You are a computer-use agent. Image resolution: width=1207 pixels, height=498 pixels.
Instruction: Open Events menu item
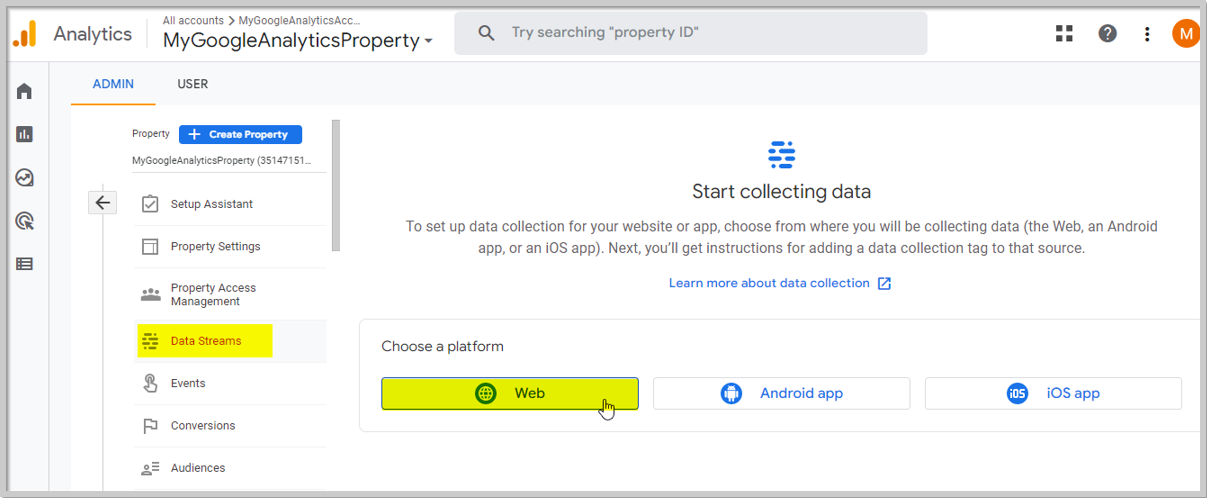point(230,383)
